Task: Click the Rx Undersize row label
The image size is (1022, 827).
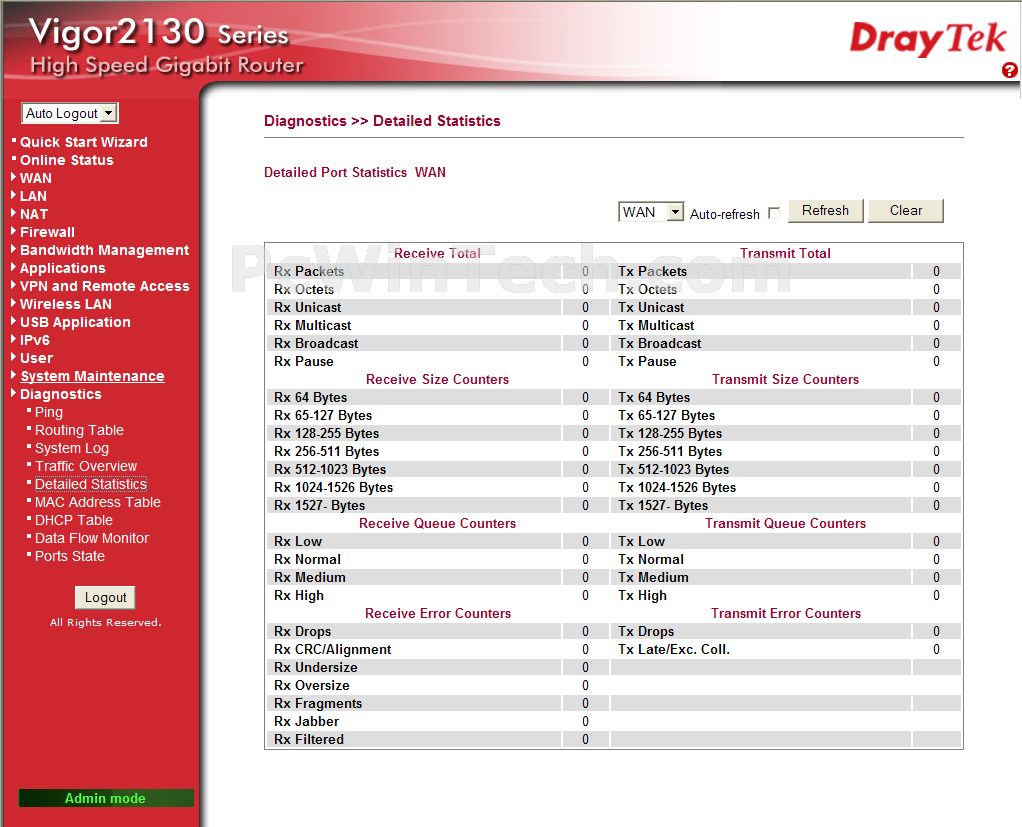Action: click(316, 667)
